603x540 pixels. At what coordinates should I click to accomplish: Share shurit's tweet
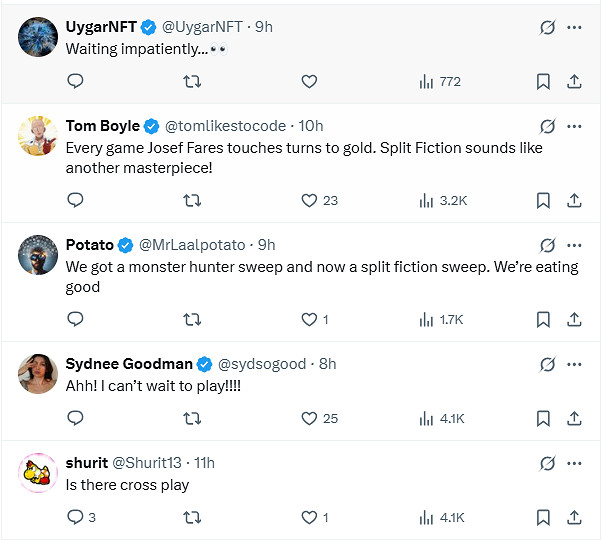[x=574, y=517]
